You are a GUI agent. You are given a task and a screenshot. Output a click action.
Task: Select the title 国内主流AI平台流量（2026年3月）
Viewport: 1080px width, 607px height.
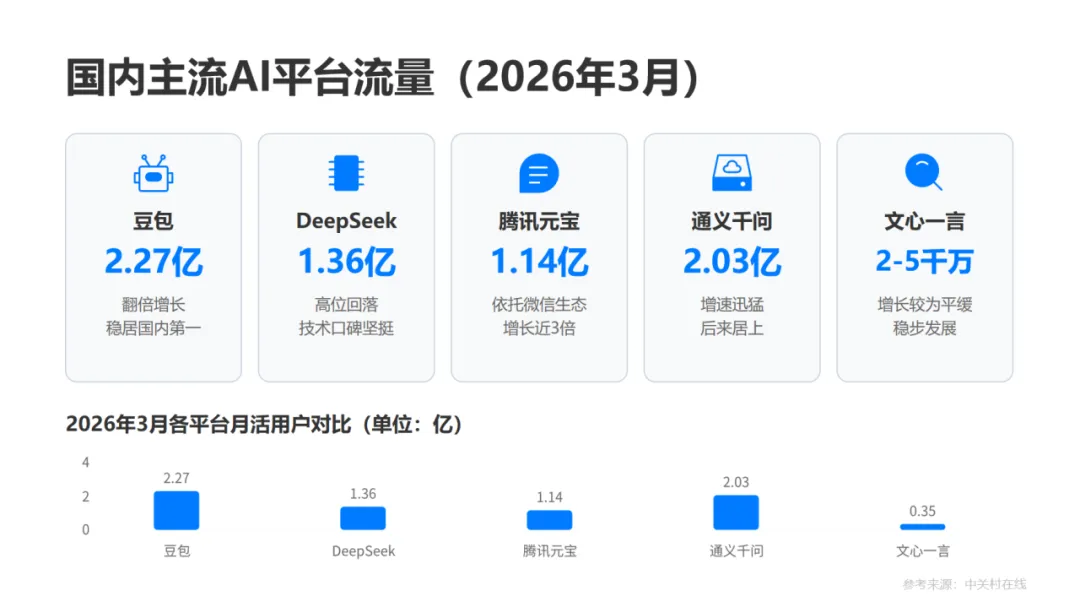click(382, 76)
